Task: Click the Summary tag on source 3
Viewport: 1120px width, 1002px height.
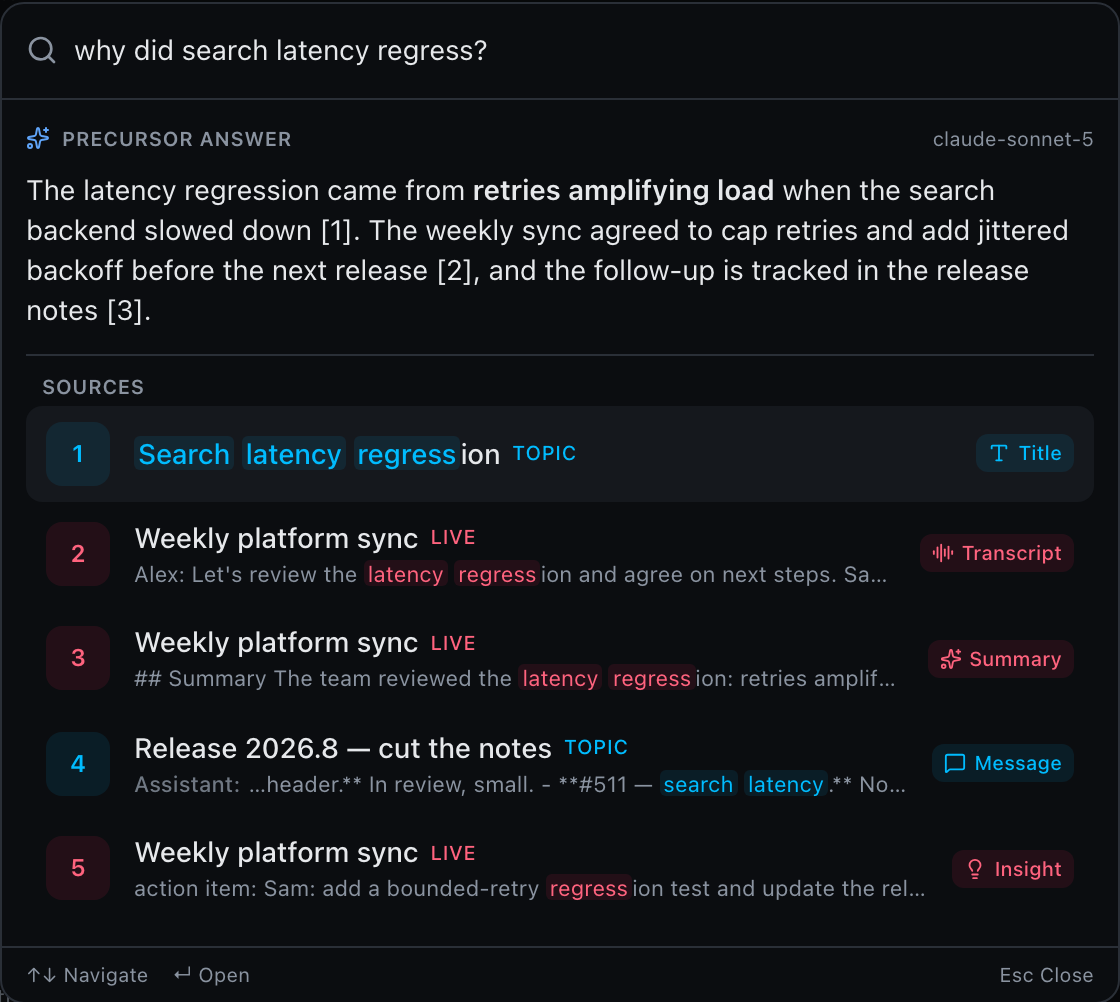Action: coord(1001,659)
